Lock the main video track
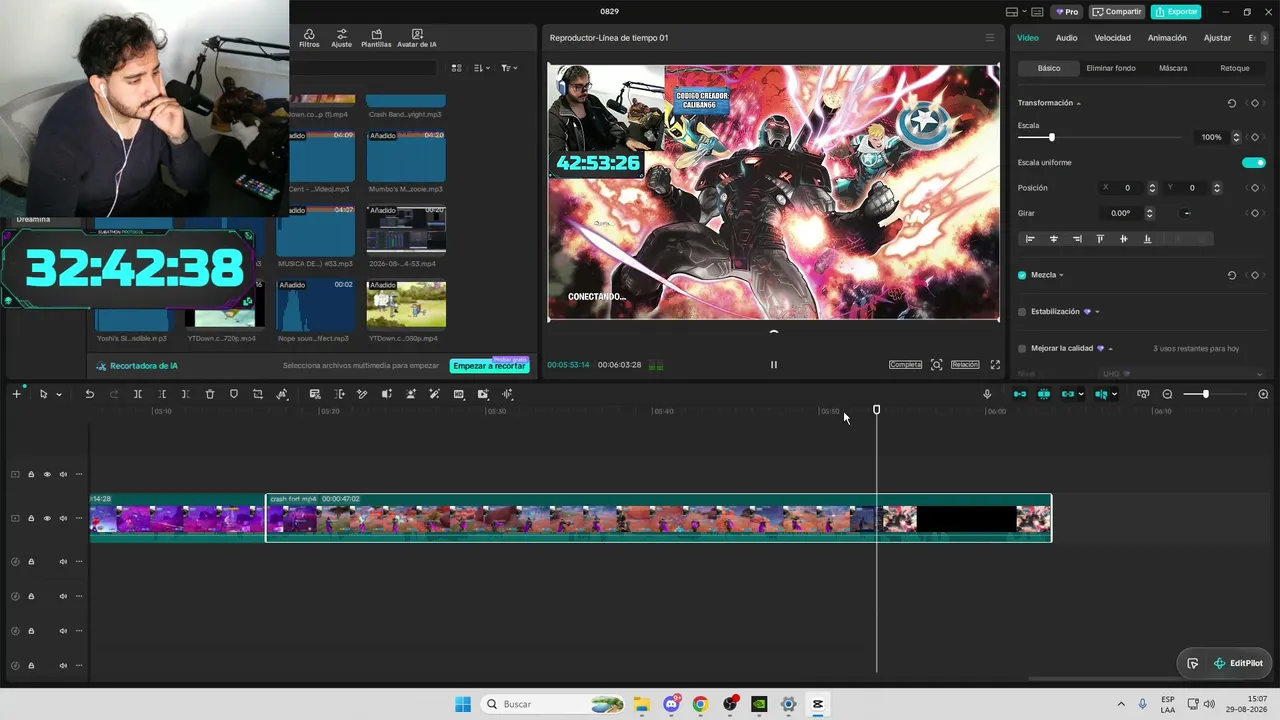This screenshot has width=1280, height=720. 31,518
